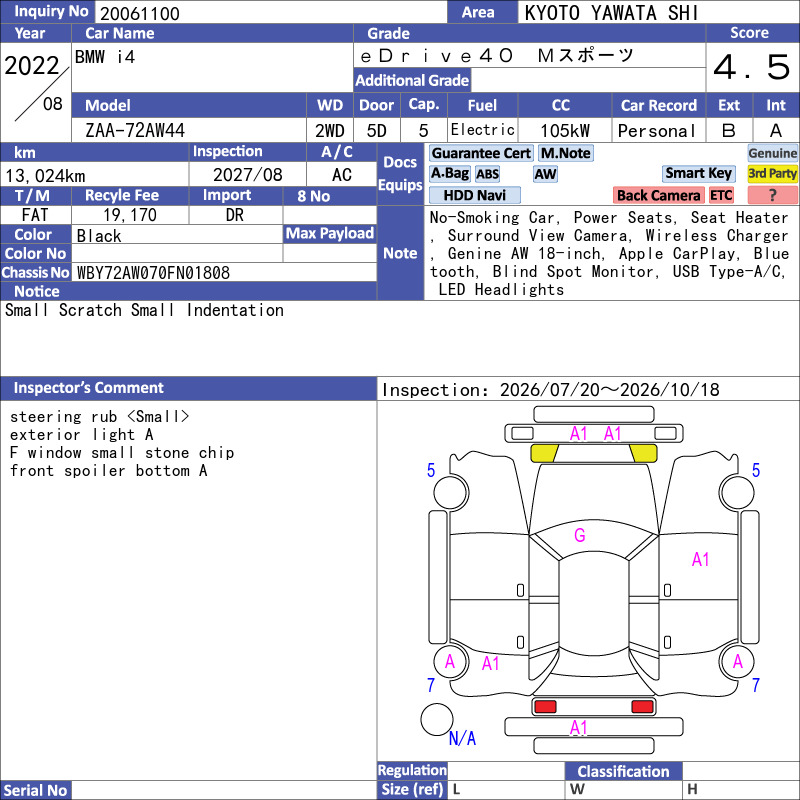800x800 pixels.
Task: Select the Notice header bar
Action: [188, 291]
